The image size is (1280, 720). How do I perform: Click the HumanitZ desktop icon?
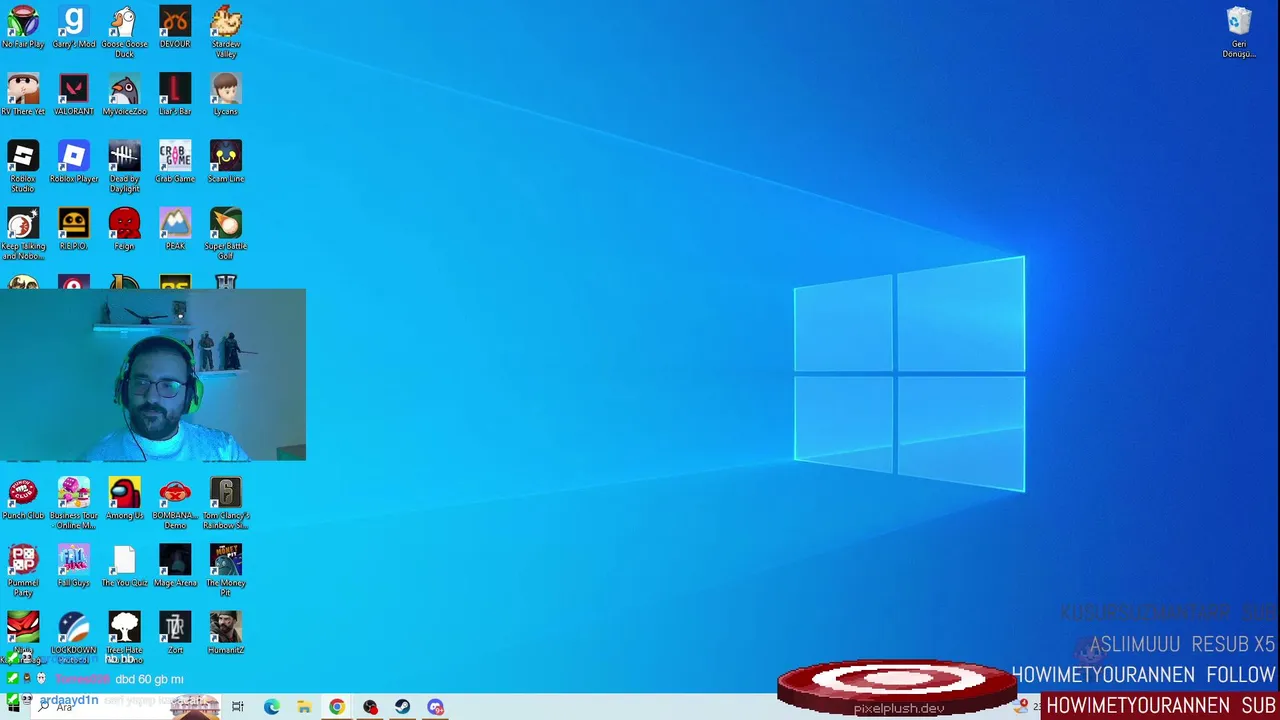tap(226, 633)
